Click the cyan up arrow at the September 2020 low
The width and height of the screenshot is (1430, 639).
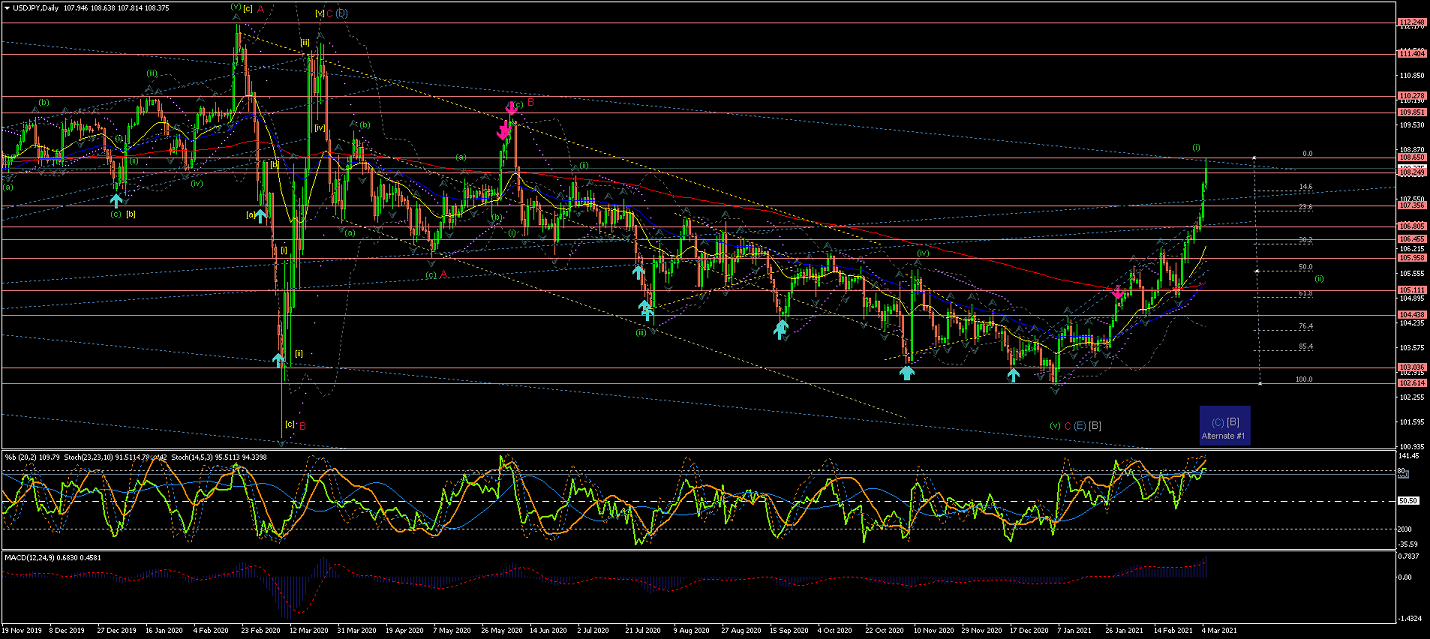pyautogui.click(x=780, y=327)
